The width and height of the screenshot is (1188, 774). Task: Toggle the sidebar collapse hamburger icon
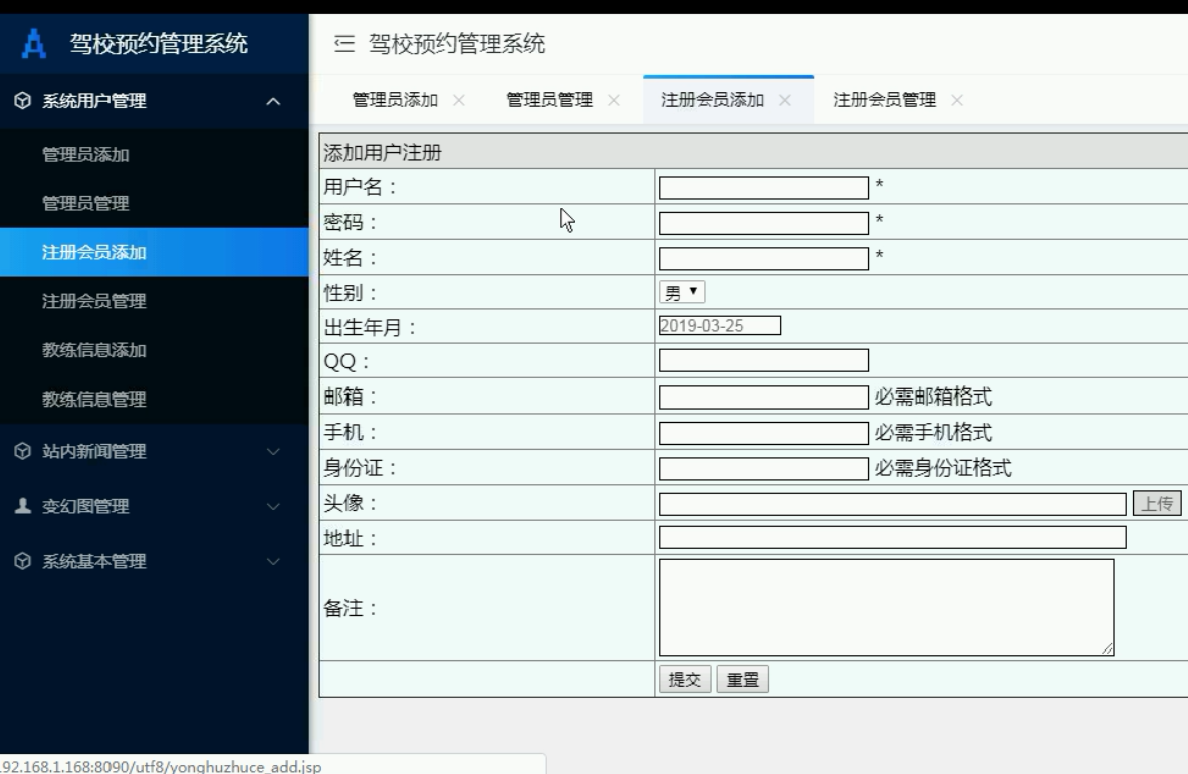click(x=345, y=43)
